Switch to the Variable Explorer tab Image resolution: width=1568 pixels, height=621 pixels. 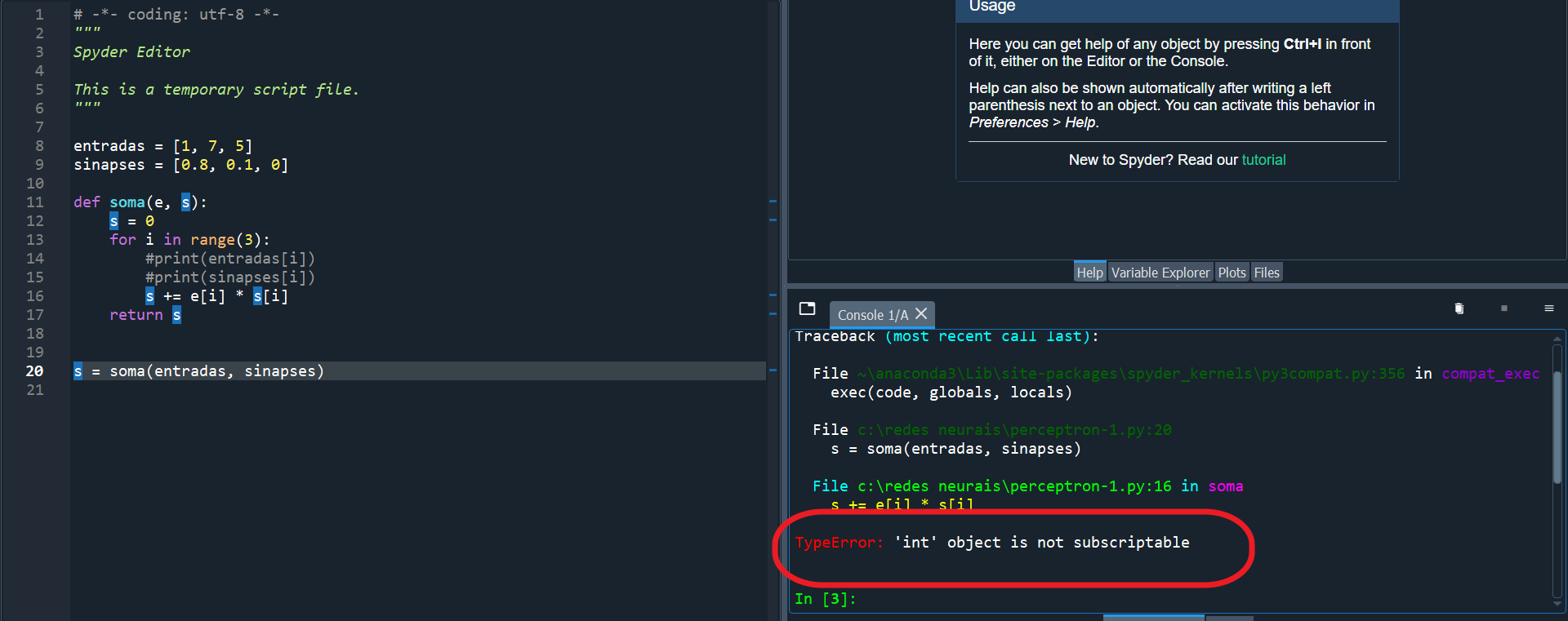1160,273
